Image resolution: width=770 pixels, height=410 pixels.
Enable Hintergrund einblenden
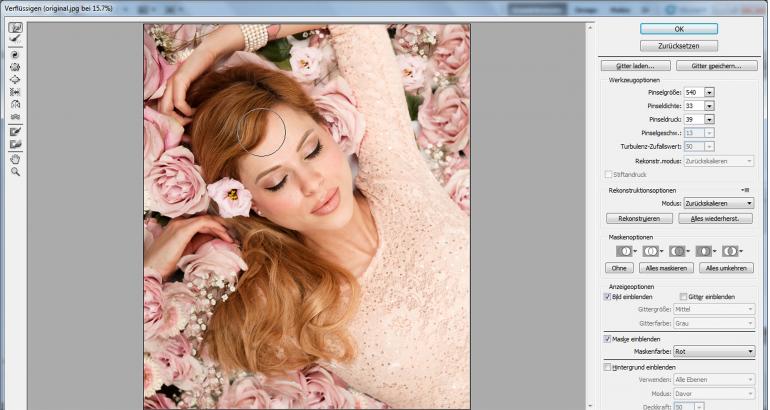coord(607,367)
